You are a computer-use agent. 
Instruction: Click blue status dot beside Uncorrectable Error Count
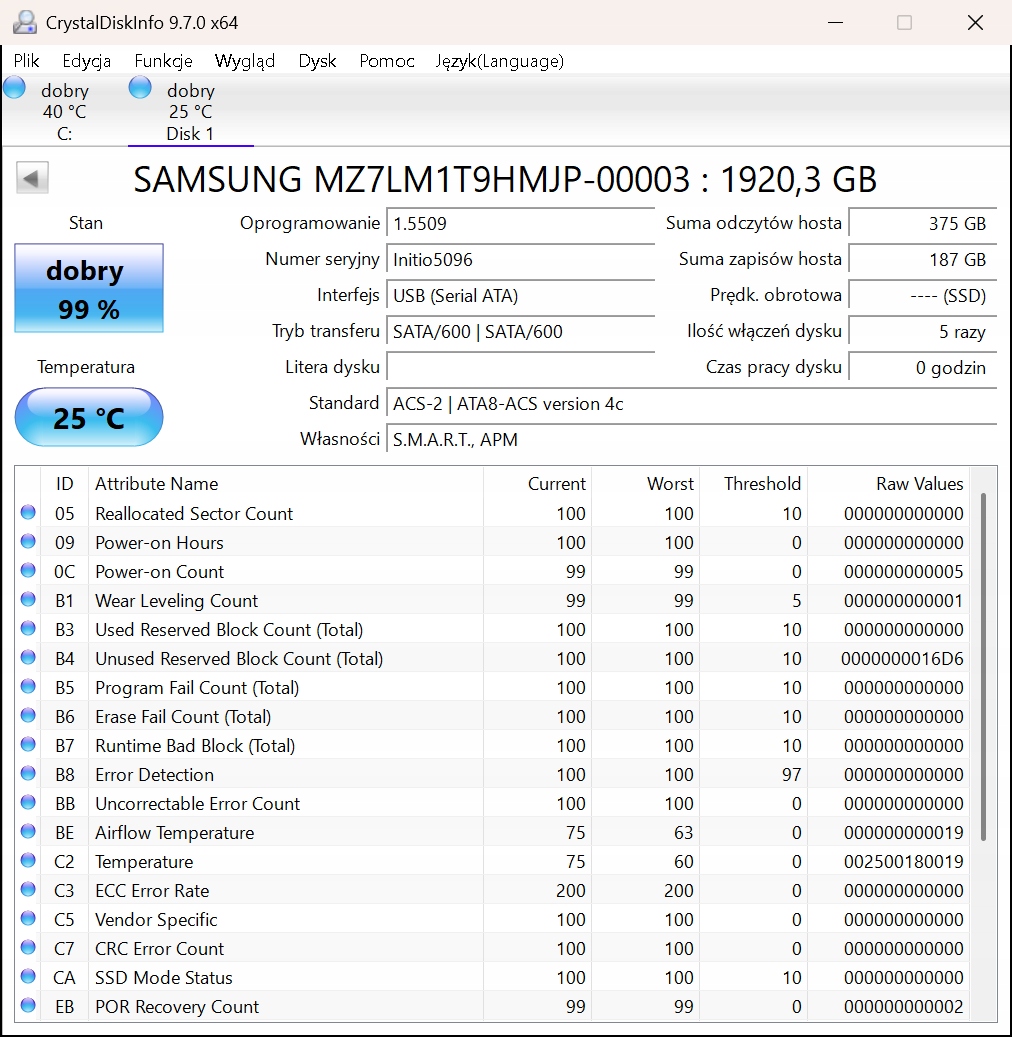click(x=28, y=803)
